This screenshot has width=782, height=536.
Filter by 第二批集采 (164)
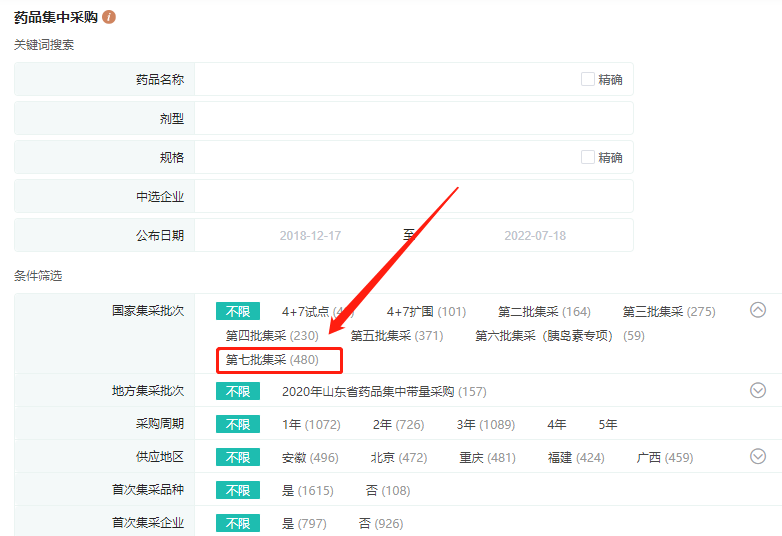coord(544,312)
